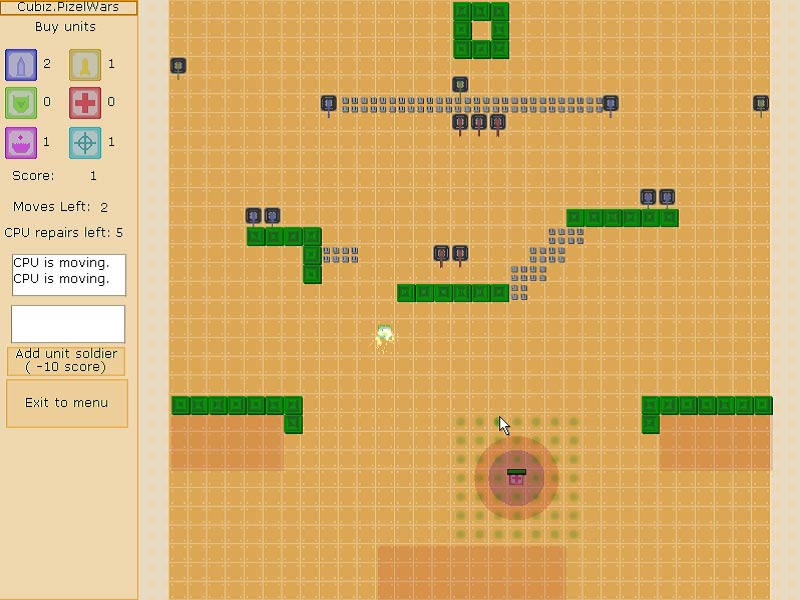
Task: Click the left blue unit above the L-shaped green wall
Action: pos(254,216)
